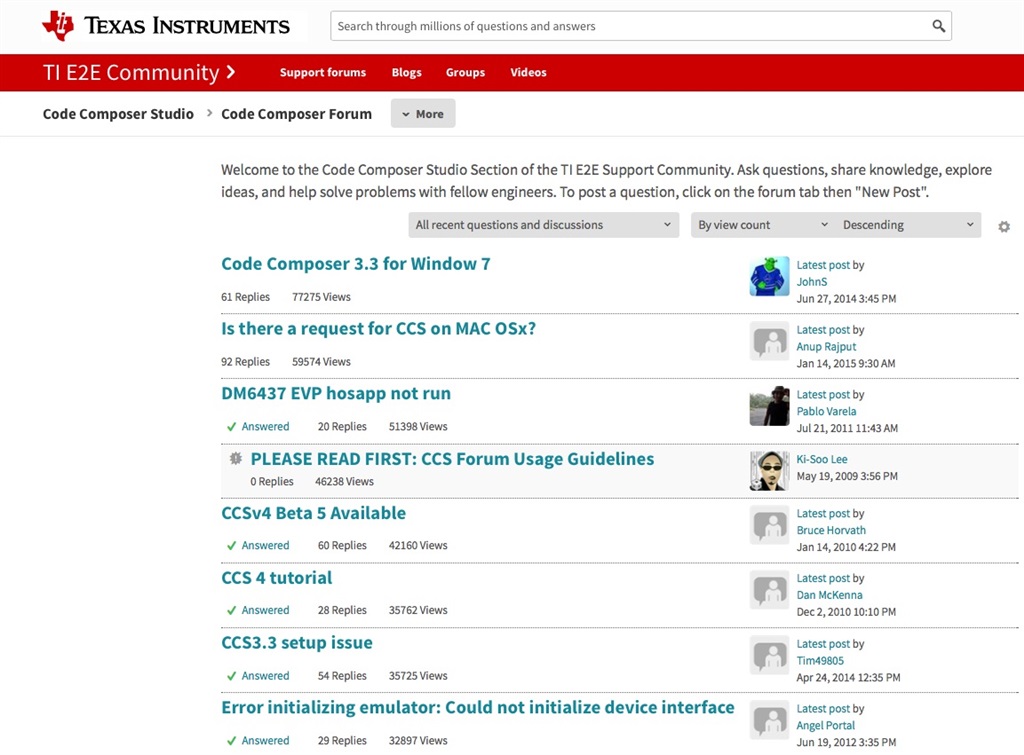The image size is (1024, 755).
Task: Click Anup Rajput's default avatar
Action: [x=769, y=341]
